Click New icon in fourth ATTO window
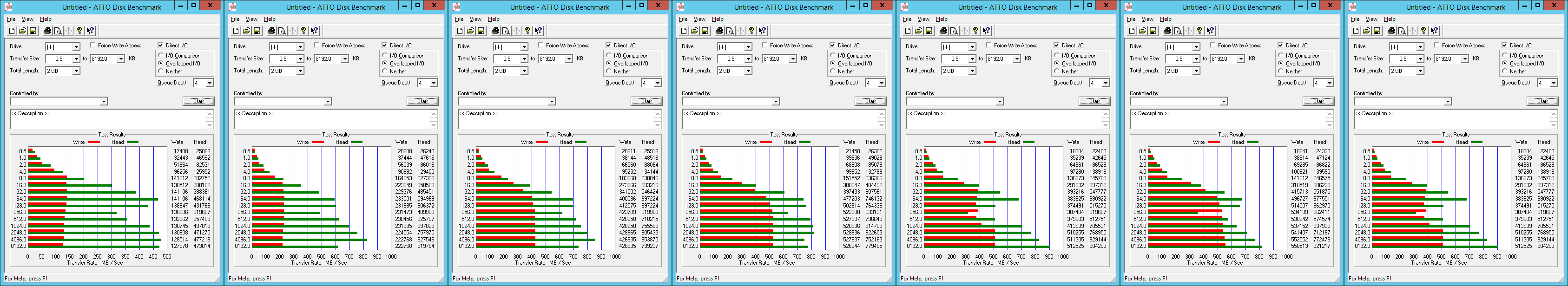The height and width of the screenshot is (286, 1568). point(684,31)
